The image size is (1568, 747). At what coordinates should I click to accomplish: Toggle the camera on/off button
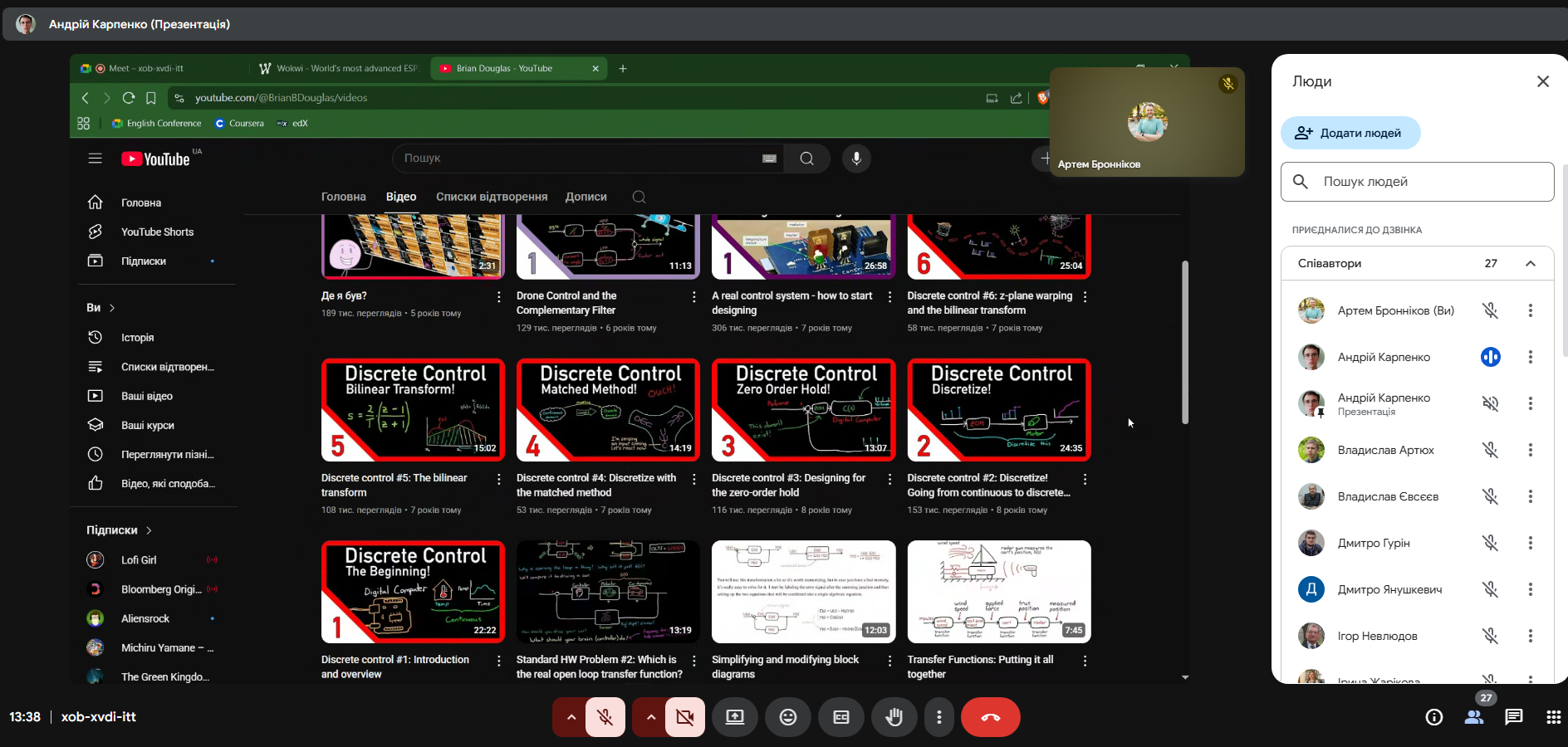[684, 717]
